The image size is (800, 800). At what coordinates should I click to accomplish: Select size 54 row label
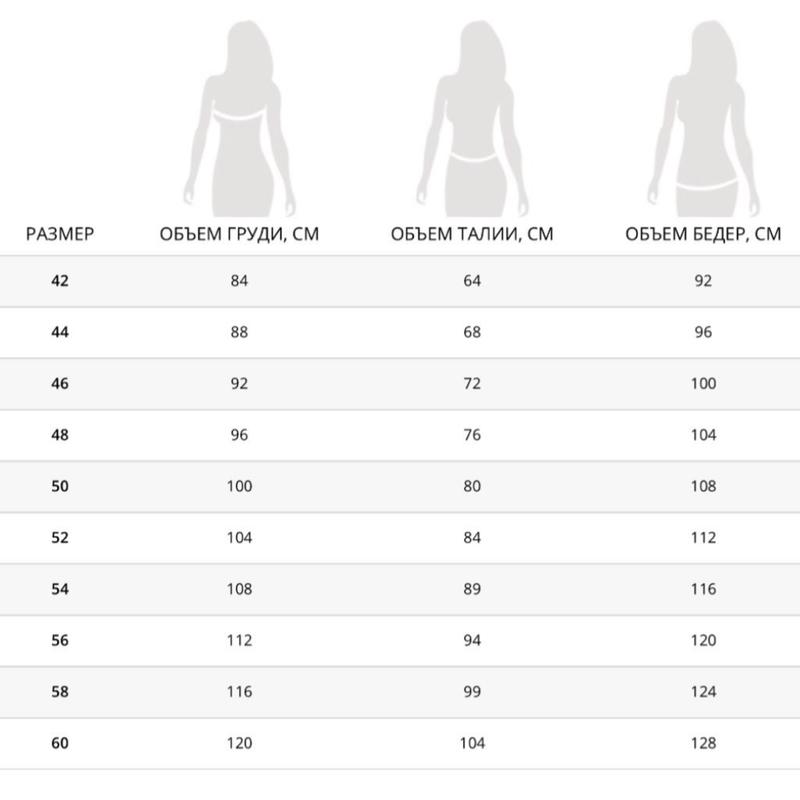(x=60, y=589)
